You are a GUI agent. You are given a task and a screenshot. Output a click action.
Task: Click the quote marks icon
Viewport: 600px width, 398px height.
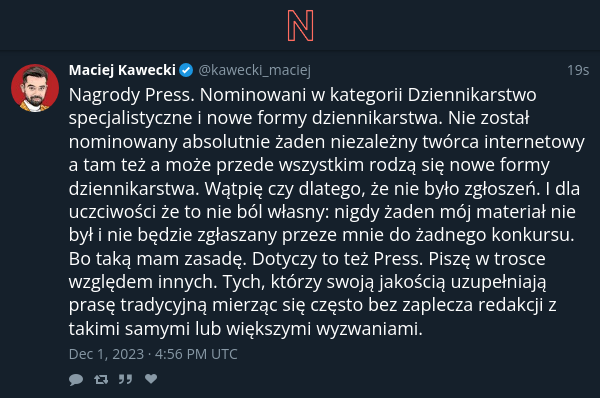125,379
